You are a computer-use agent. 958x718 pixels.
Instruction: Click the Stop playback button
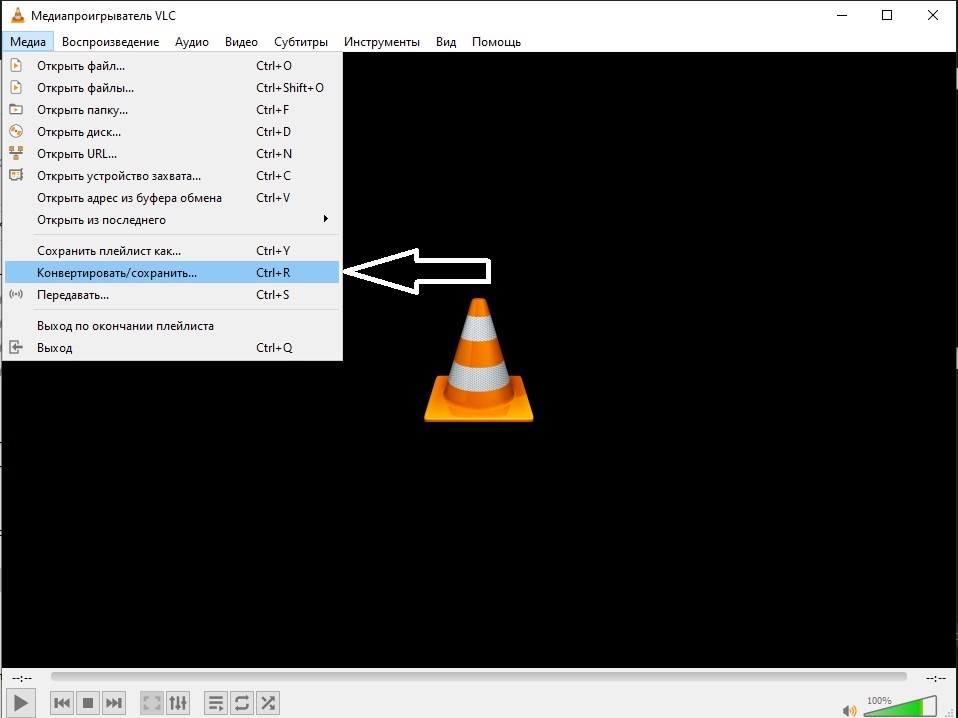point(88,703)
